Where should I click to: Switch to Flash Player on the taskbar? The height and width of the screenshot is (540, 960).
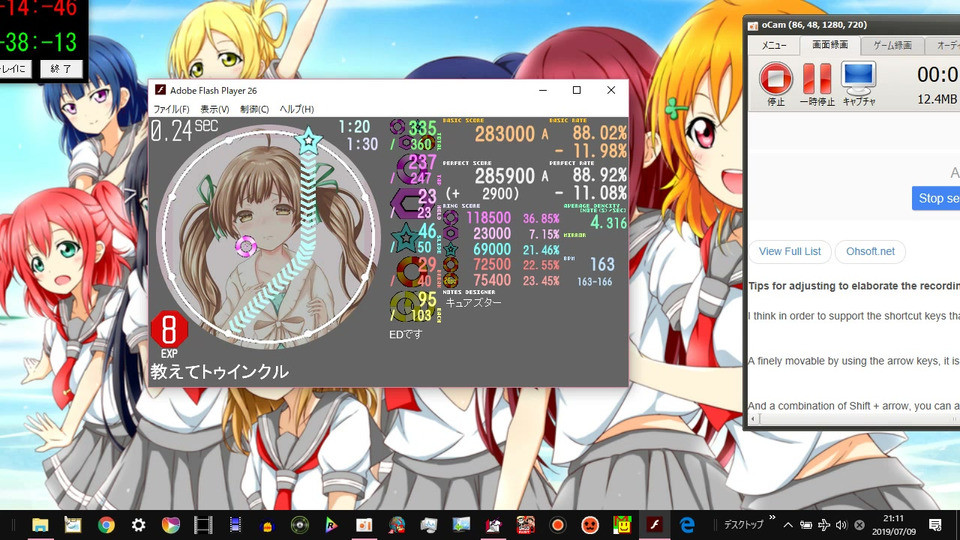click(654, 525)
